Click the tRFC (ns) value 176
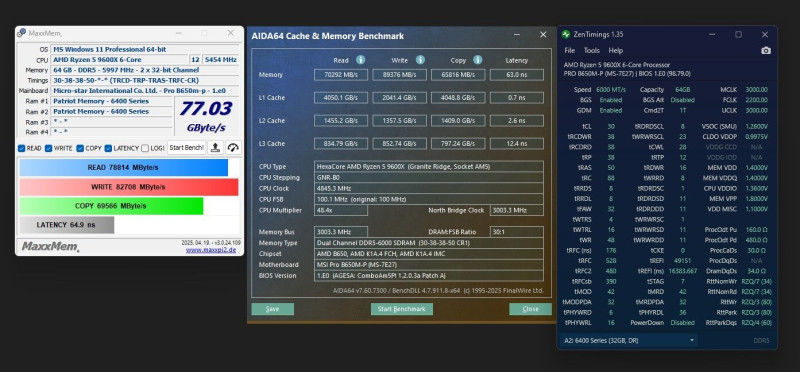The height and width of the screenshot is (372, 800). (x=611, y=250)
